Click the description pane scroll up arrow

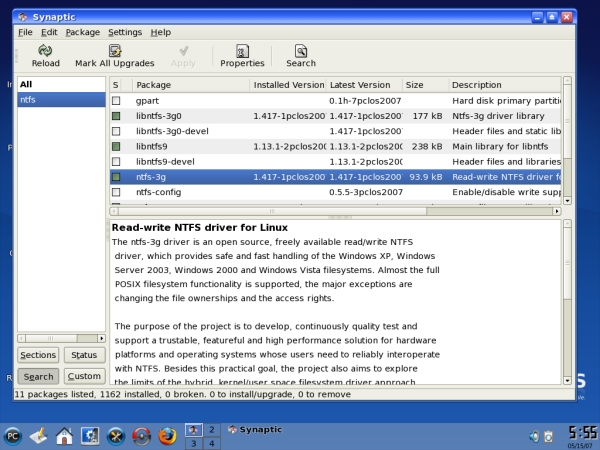567,223
